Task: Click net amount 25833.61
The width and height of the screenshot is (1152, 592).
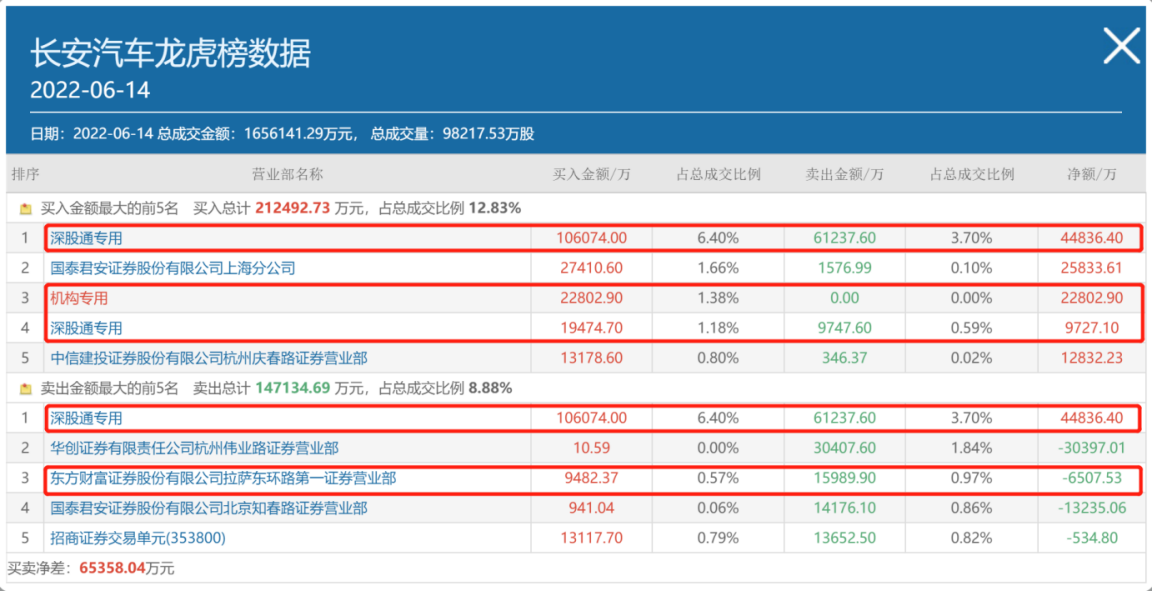Action: pos(1091,268)
